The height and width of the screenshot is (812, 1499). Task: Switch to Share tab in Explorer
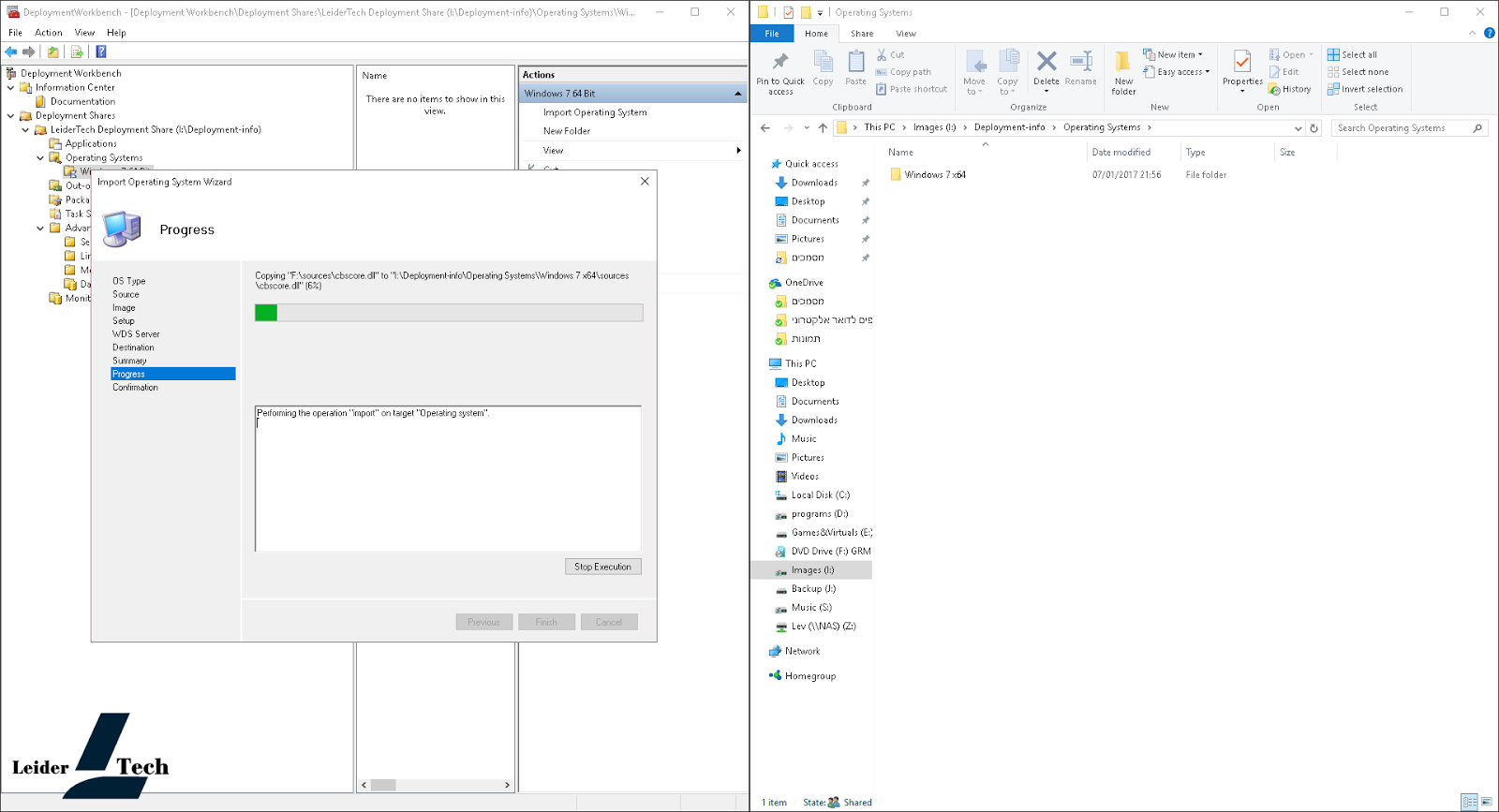tap(862, 34)
